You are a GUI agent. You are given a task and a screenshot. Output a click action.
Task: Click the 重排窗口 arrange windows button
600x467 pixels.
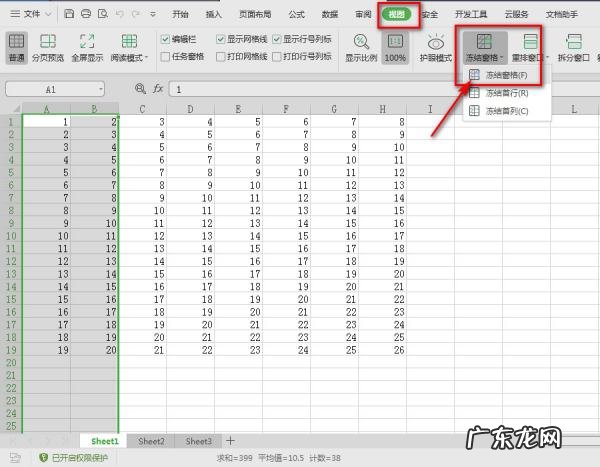530,48
